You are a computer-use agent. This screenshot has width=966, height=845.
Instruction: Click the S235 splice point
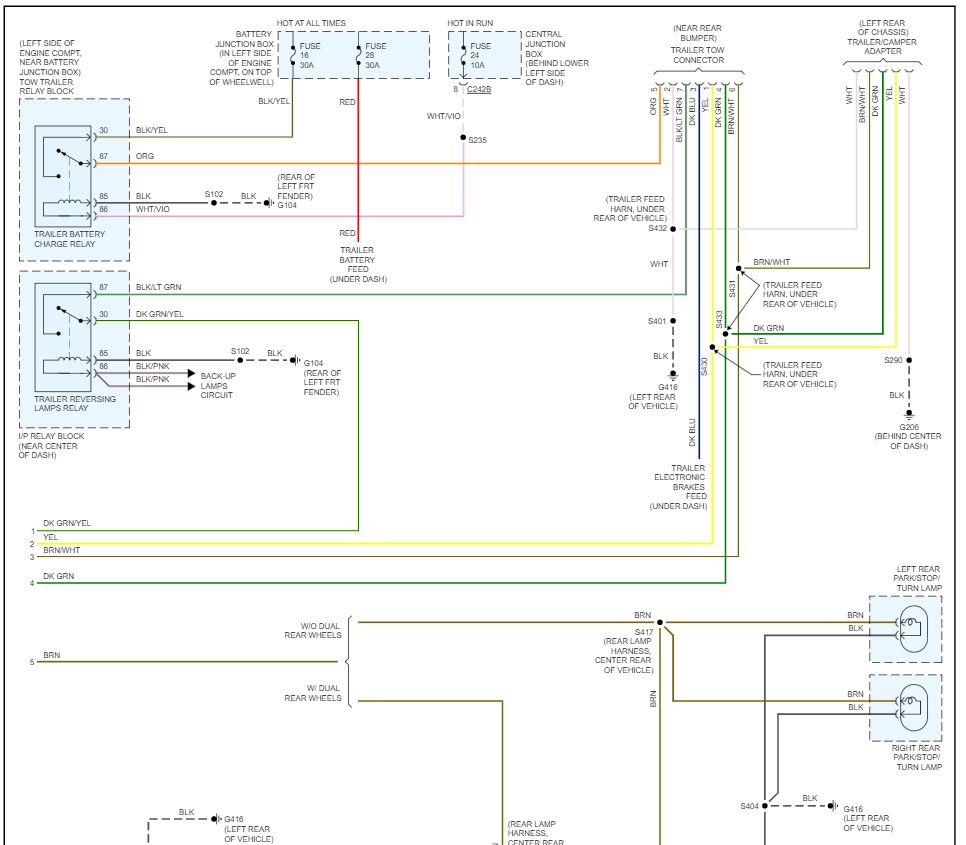(461, 140)
